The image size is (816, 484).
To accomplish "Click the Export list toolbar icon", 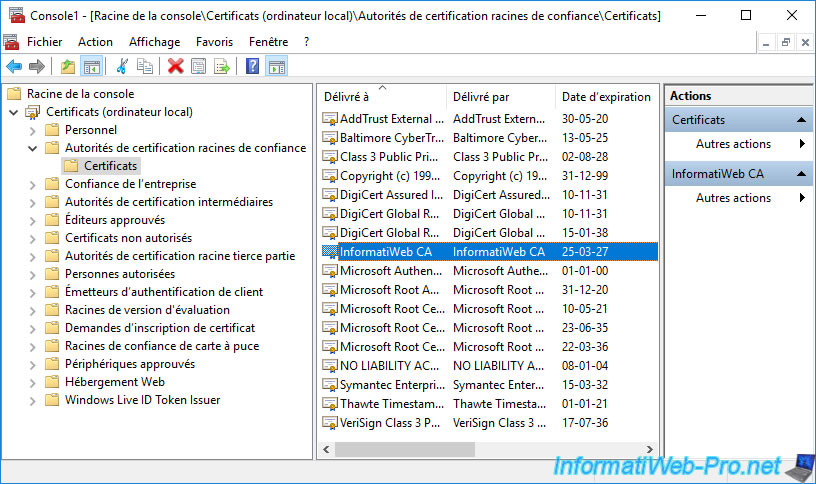I will 222,67.
